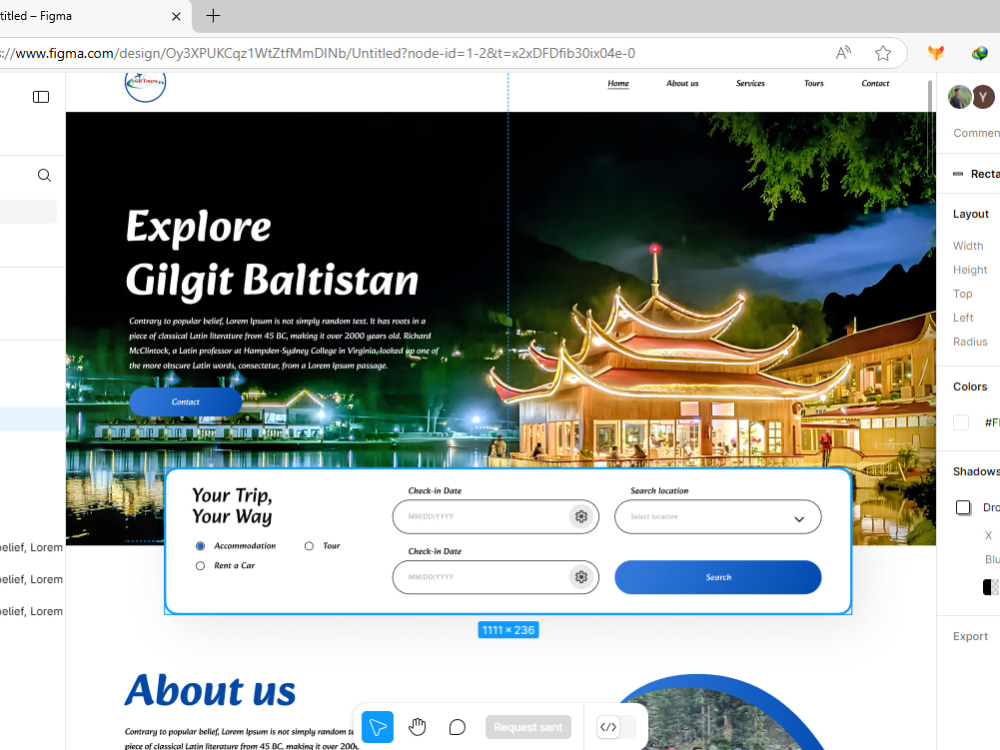
Task: Click the browser address bar URL
Action: pyautogui.click(x=318, y=53)
